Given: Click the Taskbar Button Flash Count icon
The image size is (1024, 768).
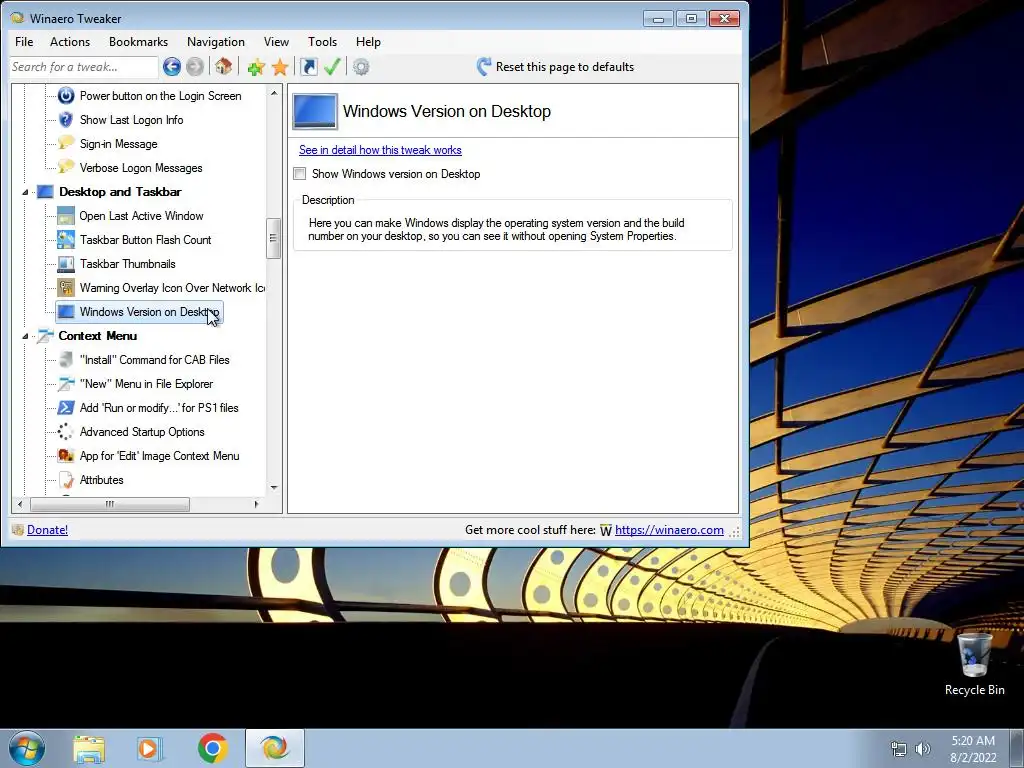Looking at the screenshot, I should (66, 240).
